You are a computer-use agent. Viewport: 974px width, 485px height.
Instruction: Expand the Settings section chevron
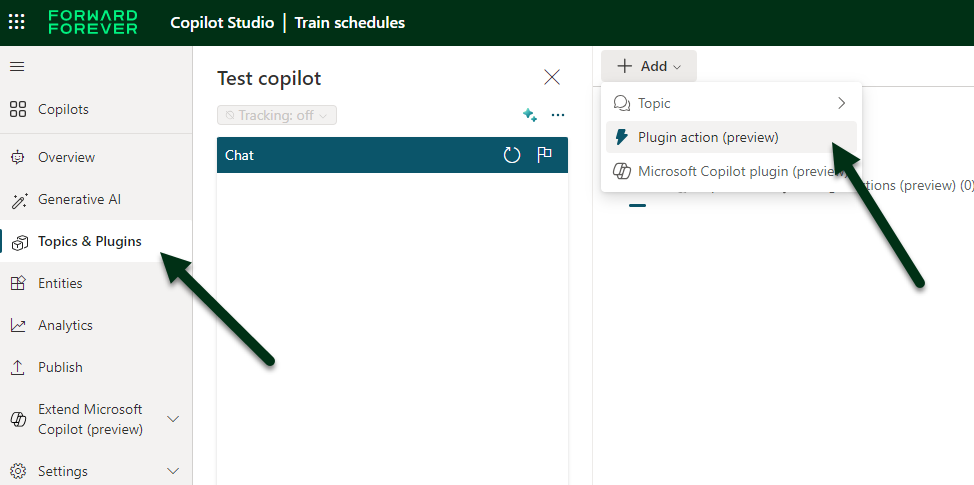tap(173, 471)
